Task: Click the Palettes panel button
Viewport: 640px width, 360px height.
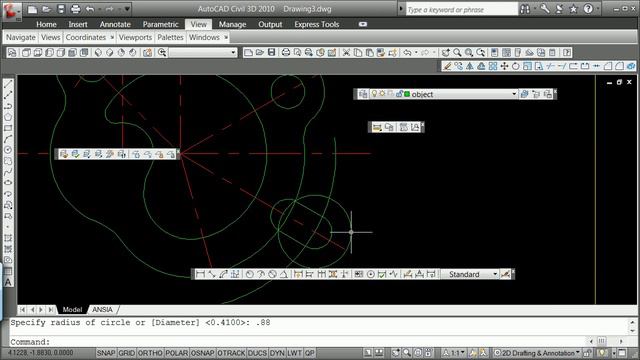Action: tap(170, 38)
